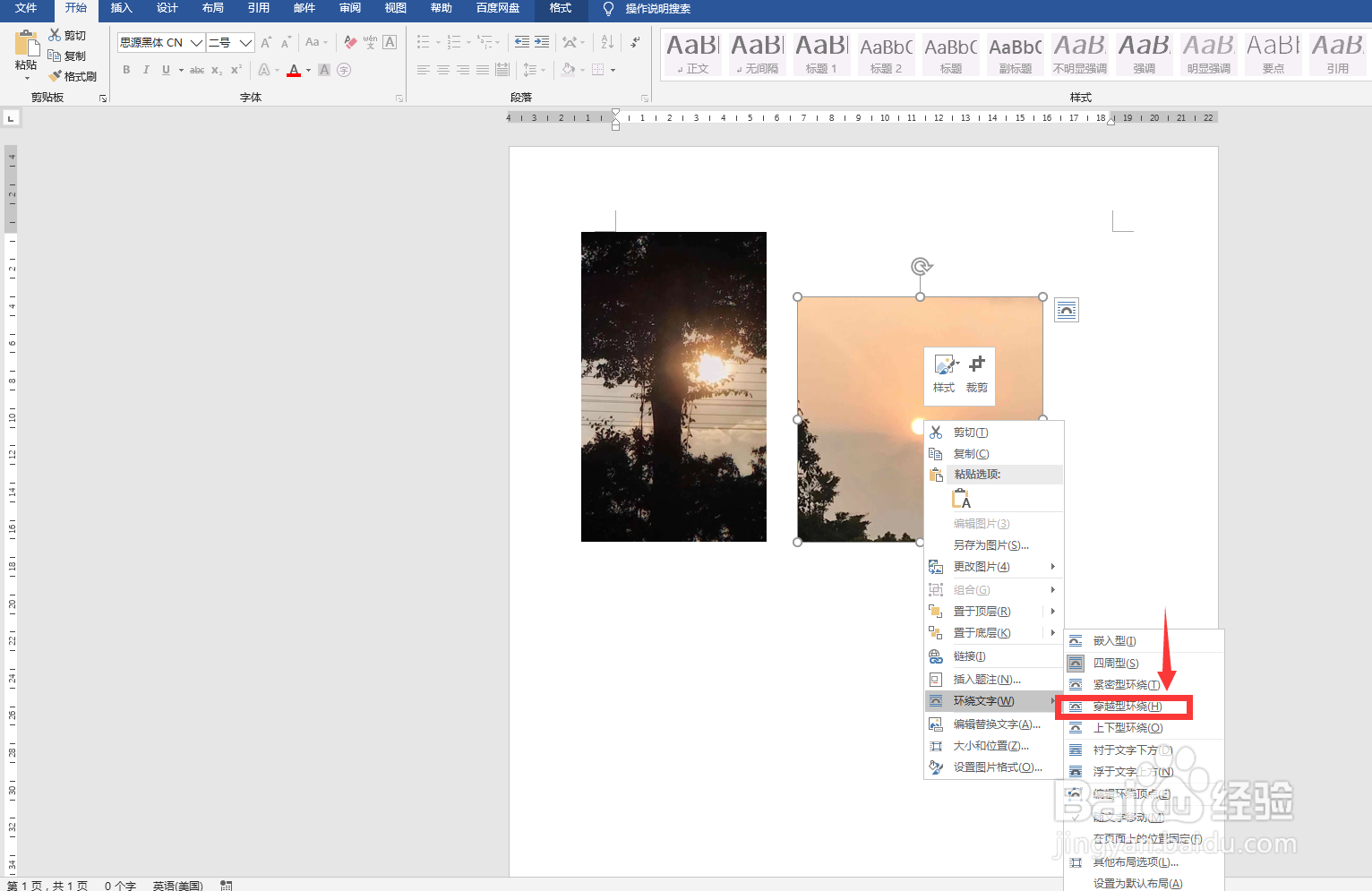1372x891 pixels.
Task: Apply the 正文 style
Action: (692, 54)
